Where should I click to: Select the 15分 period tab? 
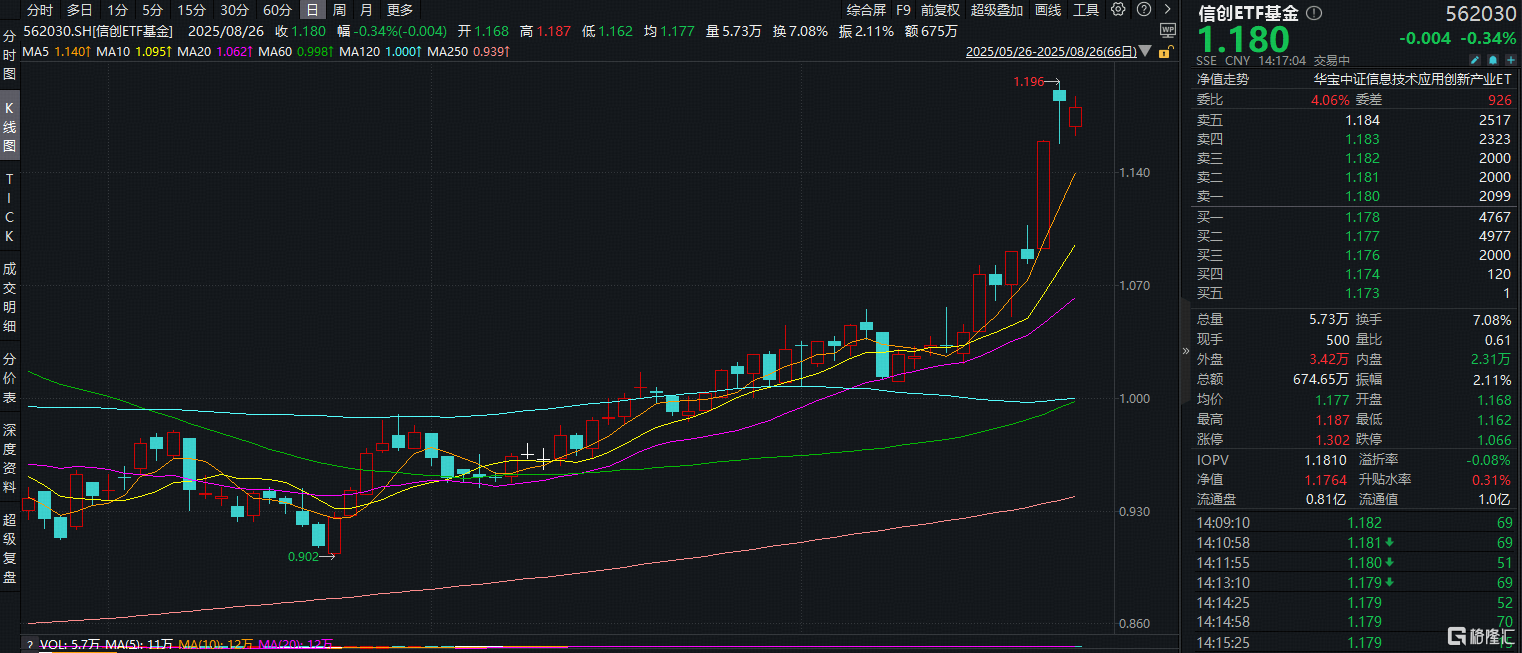tap(190, 10)
